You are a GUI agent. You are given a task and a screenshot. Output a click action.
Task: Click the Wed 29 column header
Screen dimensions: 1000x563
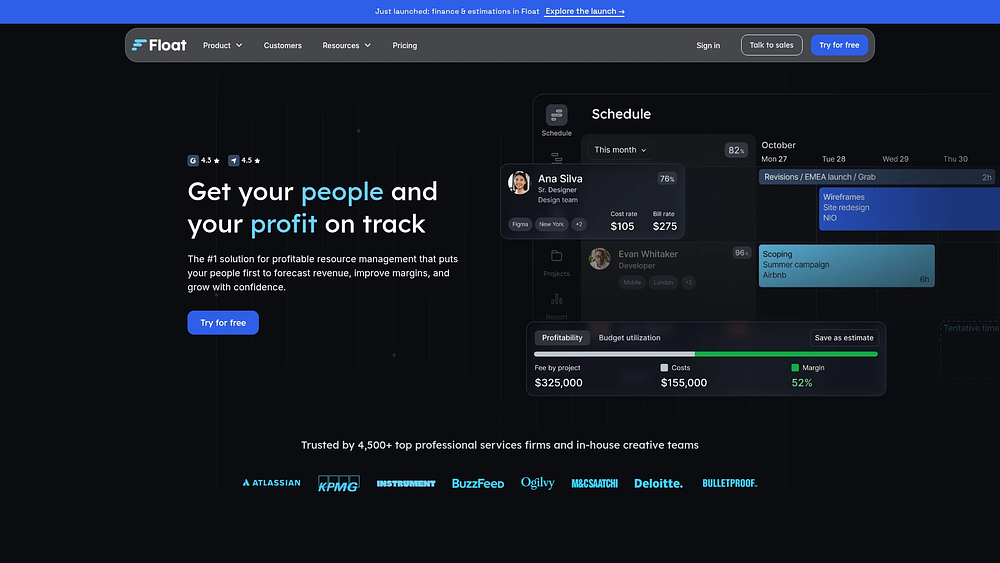click(x=895, y=159)
